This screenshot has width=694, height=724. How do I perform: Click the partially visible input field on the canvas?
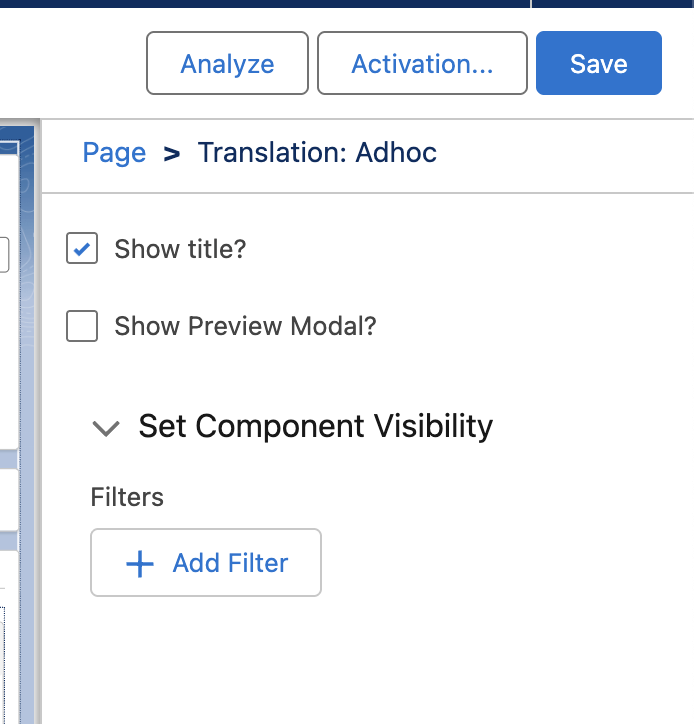click(x=4, y=254)
